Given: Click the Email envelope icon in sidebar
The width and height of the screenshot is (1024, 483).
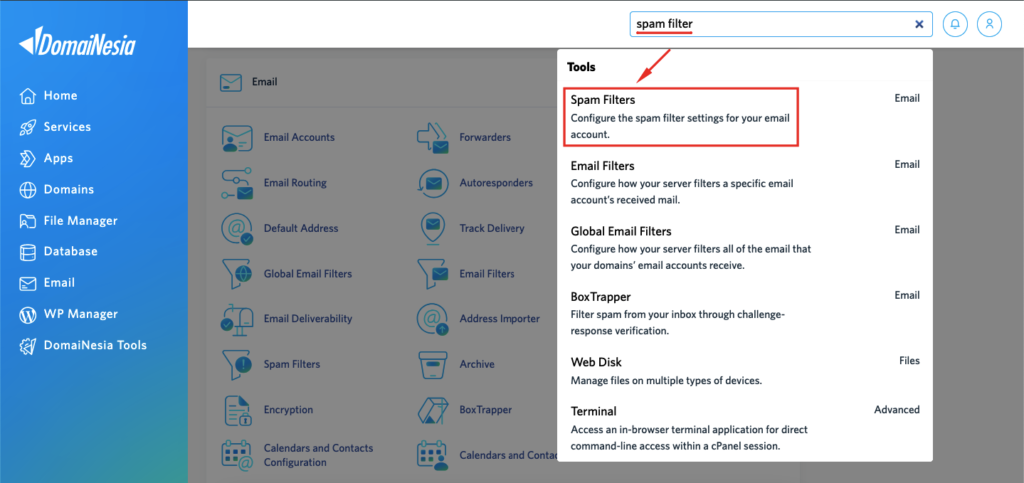Looking at the screenshot, I should click(27, 283).
